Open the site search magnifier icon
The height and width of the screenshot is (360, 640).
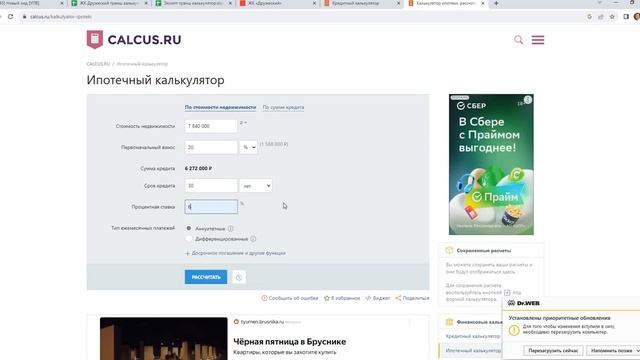(518, 40)
